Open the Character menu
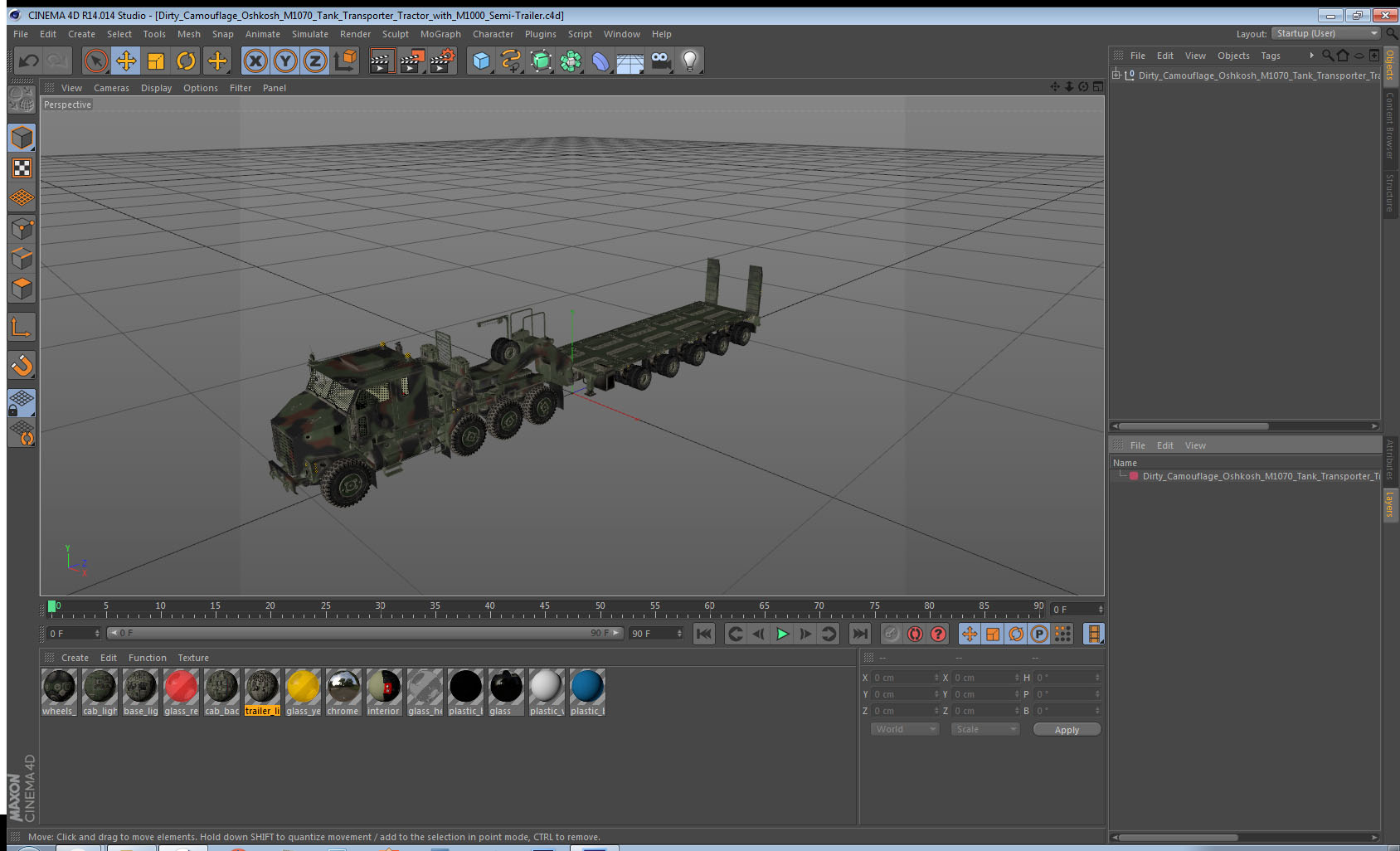Viewport: 1400px width, 851px height. click(493, 34)
